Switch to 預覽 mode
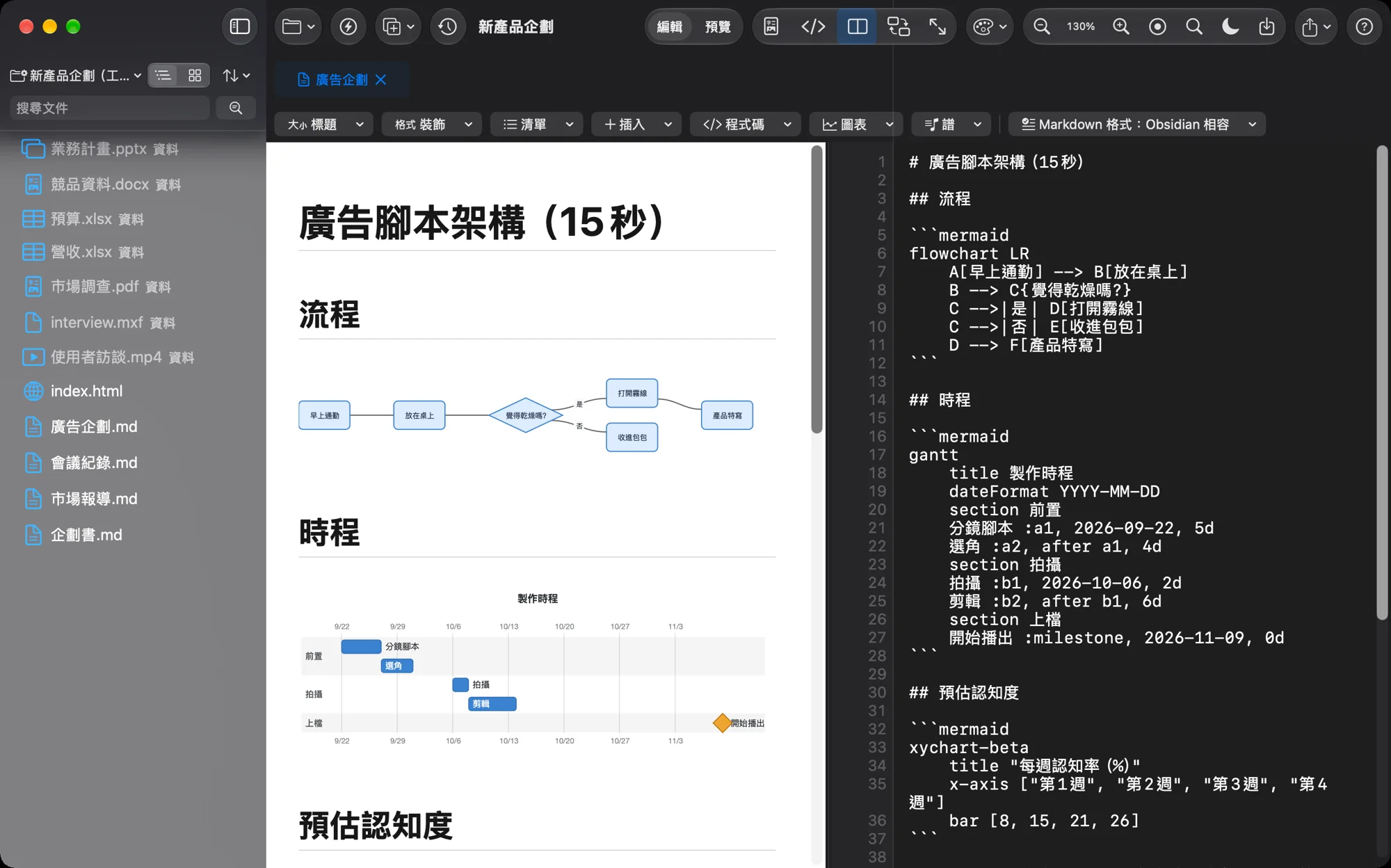1391x868 pixels. tap(718, 26)
